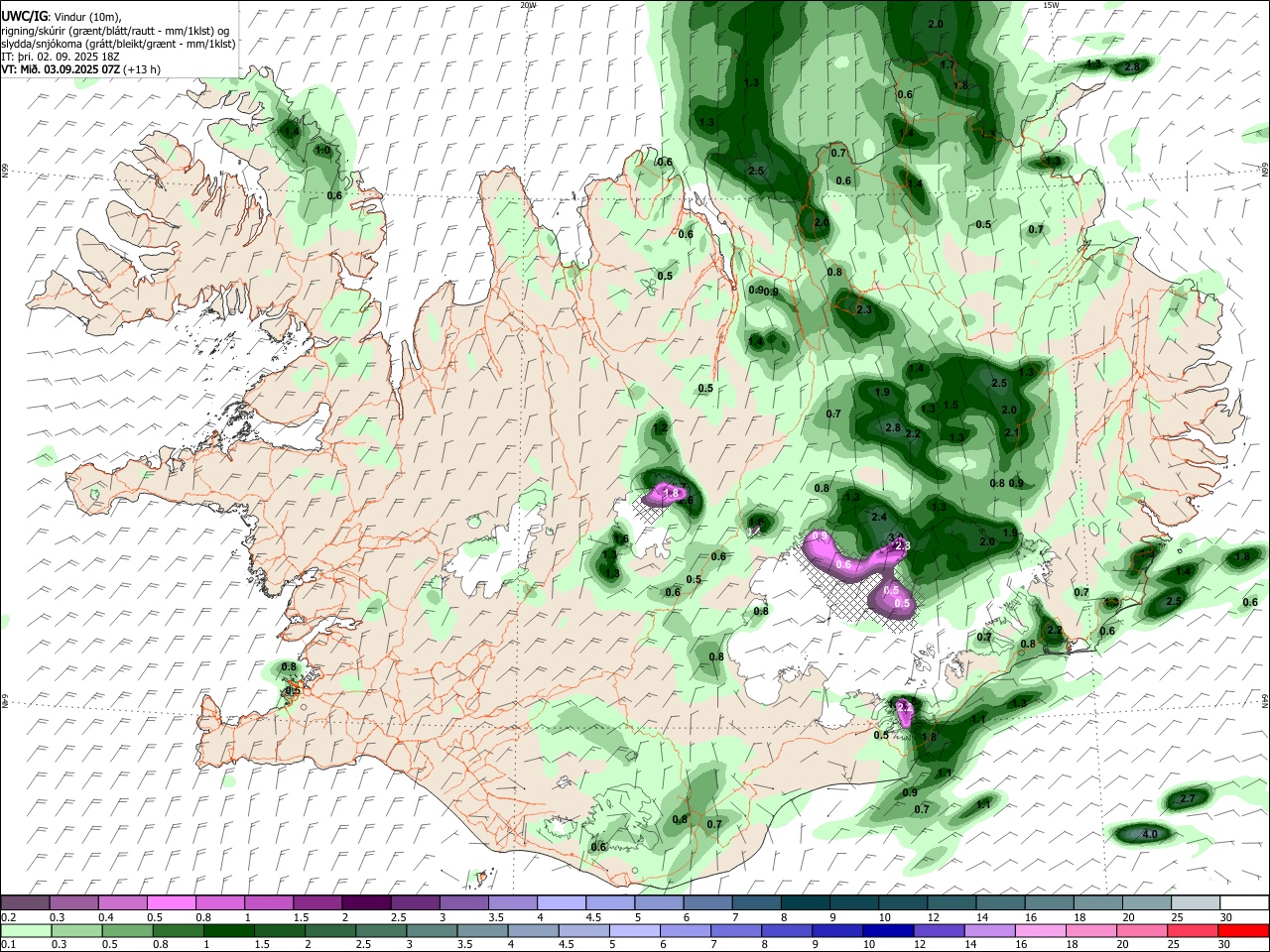Click the 2.7 precipitation value offshore
The image size is (1270, 952).
coord(1188,799)
